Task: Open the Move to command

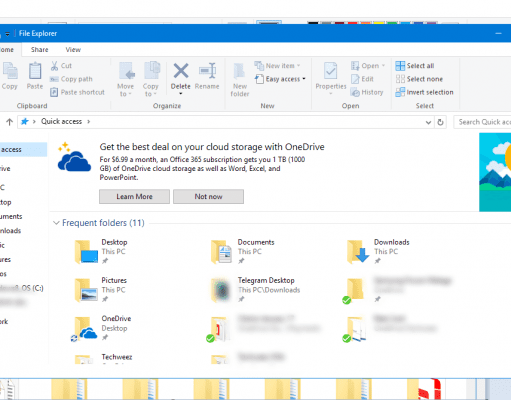Action: tap(125, 79)
